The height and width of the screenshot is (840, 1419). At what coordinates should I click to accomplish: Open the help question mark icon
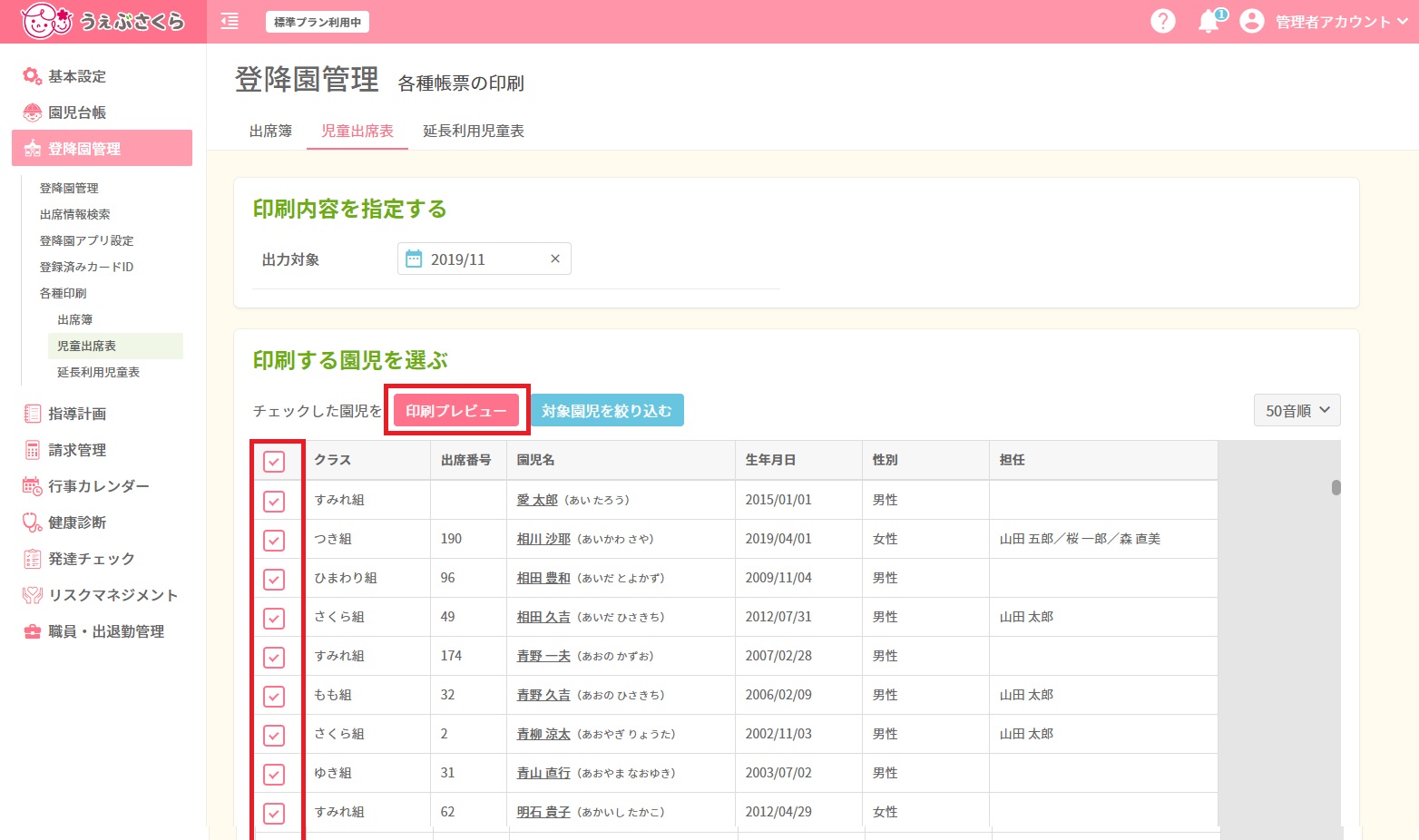click(x=1162, y=21)
